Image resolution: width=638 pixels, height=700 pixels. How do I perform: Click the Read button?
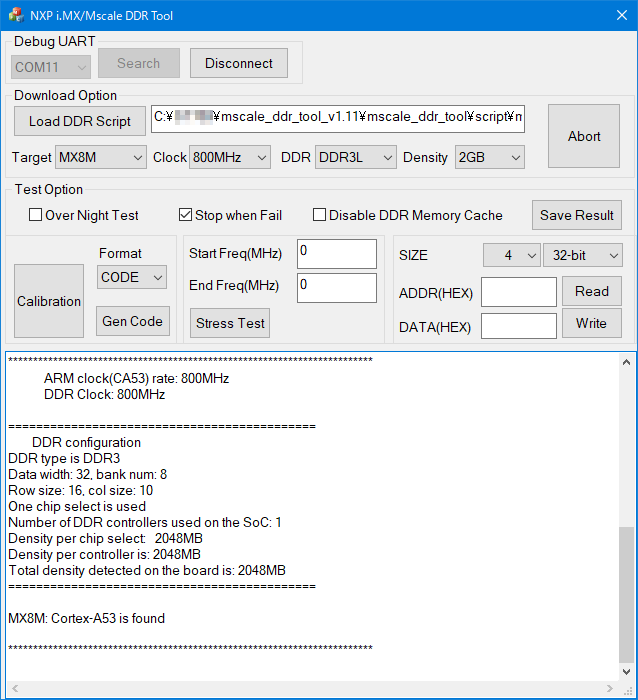(592, 291)
